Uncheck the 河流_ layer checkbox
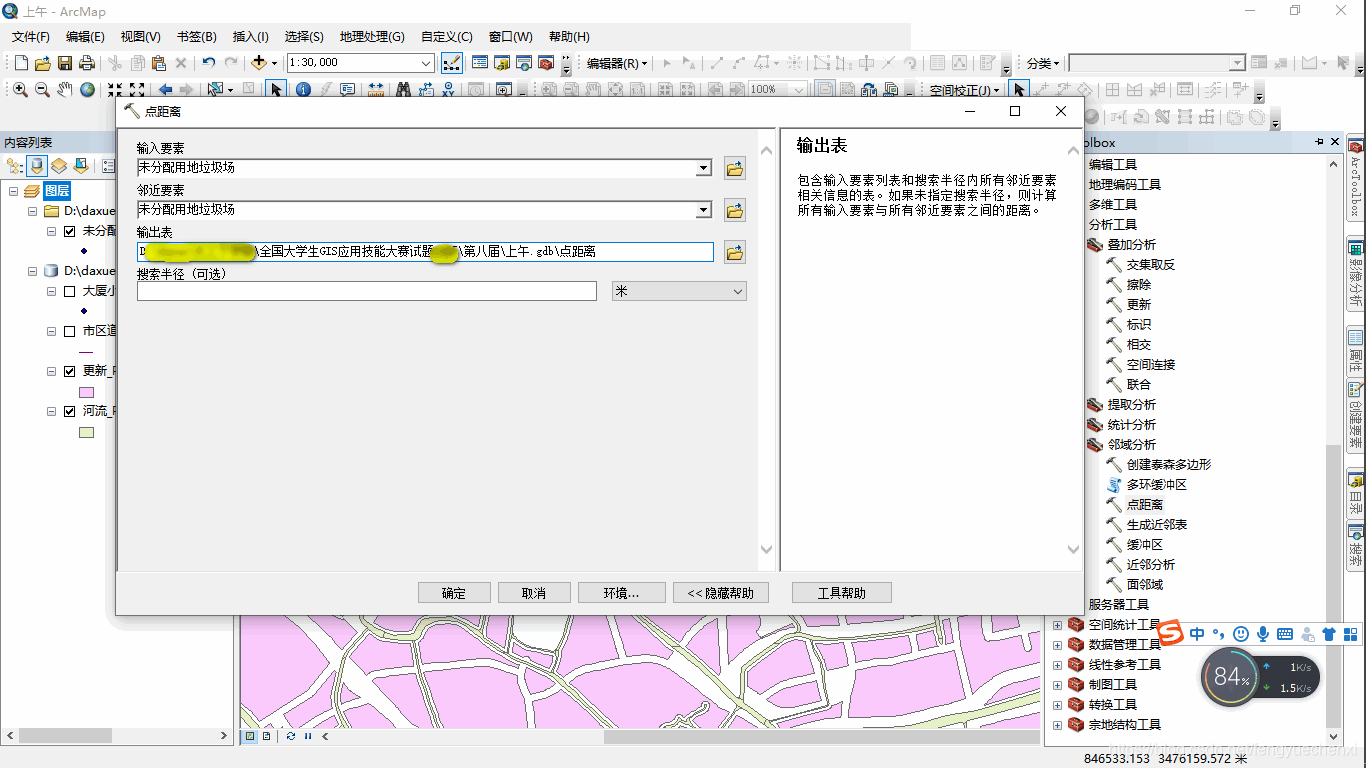1366x768 pixels. (69, 411)
